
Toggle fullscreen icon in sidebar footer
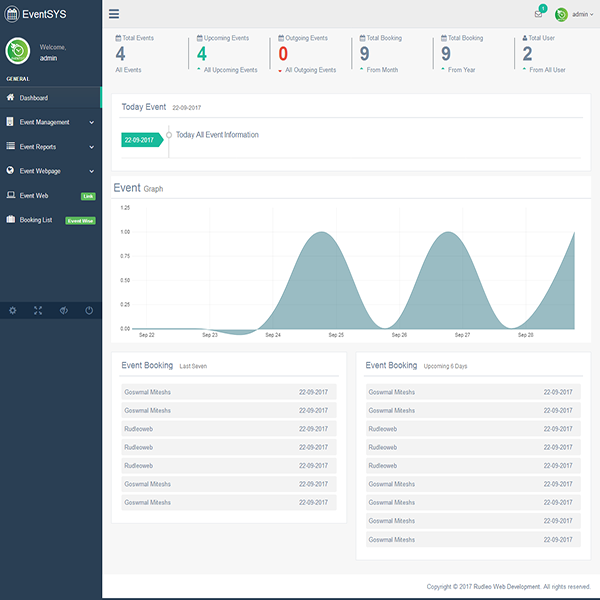coord(38,310)
